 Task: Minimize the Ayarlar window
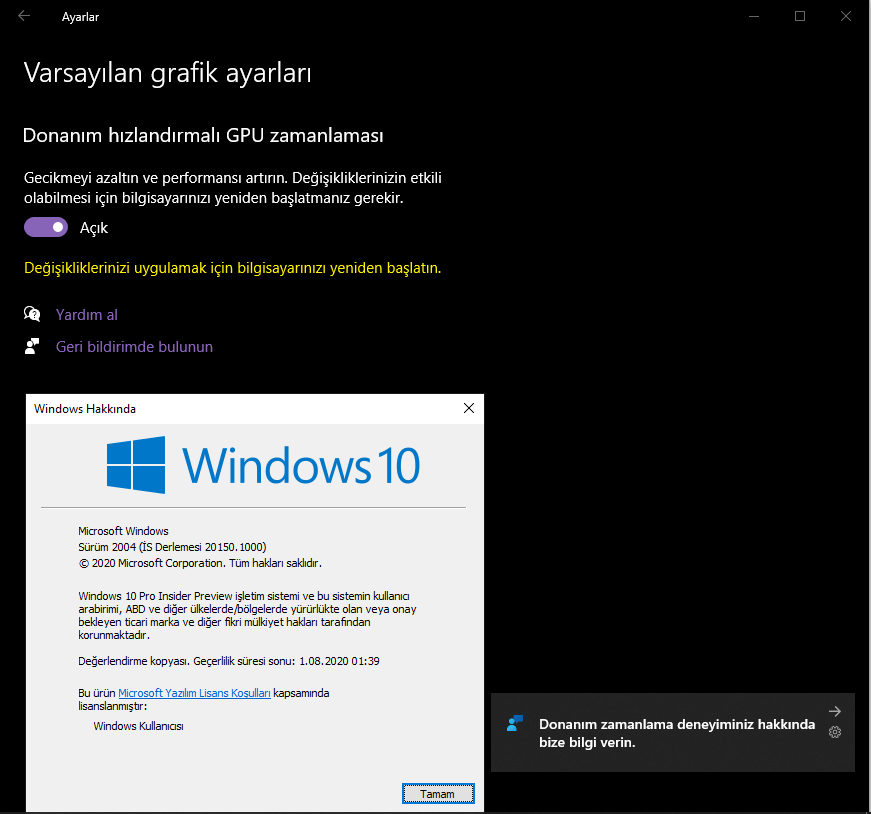coord(754,16)
